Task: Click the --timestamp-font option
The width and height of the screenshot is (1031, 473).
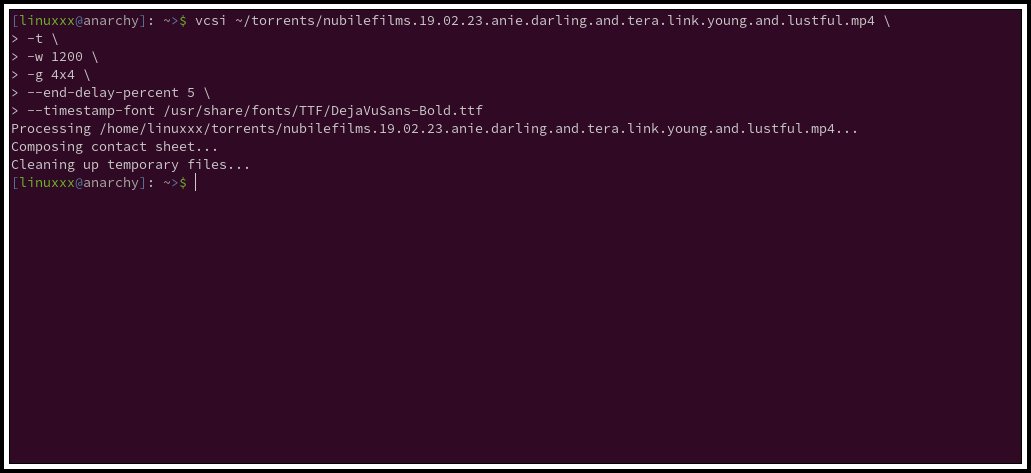Action: [x=91, y=111]
